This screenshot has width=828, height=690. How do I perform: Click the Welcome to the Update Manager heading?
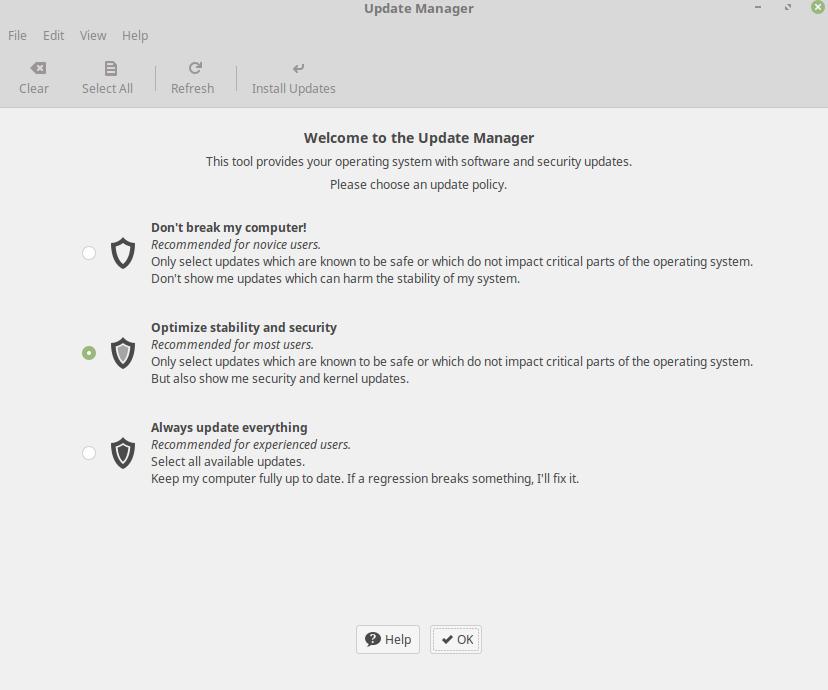click(419, 138)
